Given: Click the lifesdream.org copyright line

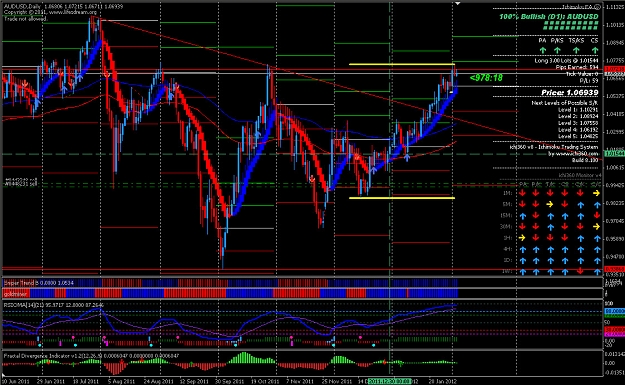Looking at the screenshot, I should coord(50,12).
